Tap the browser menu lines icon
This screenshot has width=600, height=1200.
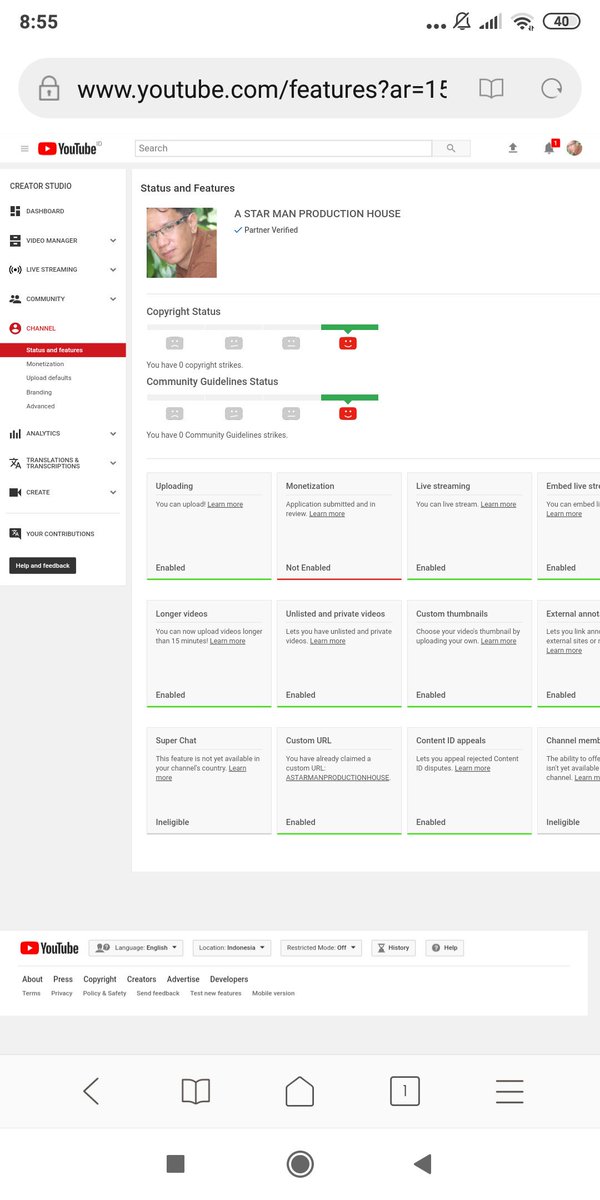click(509, 1091)
